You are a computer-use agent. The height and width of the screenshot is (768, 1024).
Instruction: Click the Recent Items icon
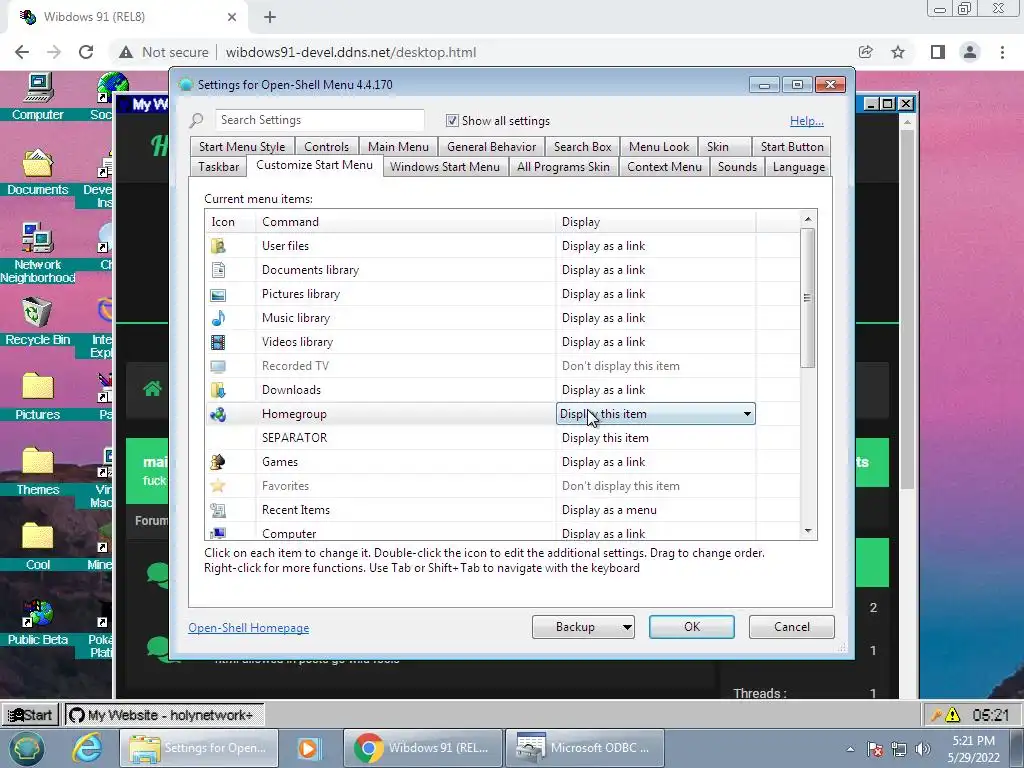tap(218, 510)
